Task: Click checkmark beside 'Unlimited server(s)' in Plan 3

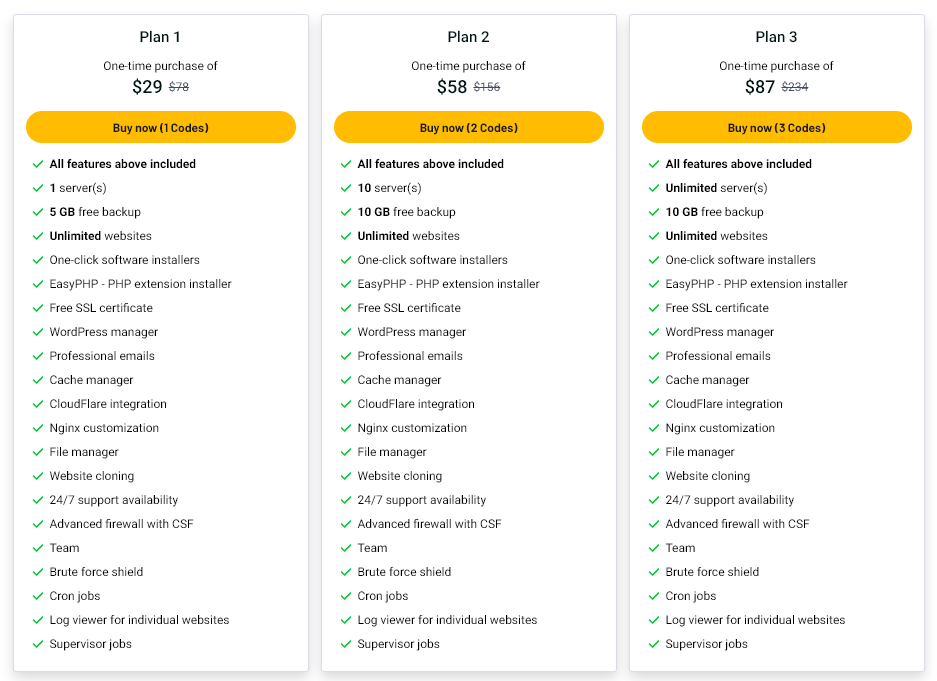Action: click(x=654, y=188)
